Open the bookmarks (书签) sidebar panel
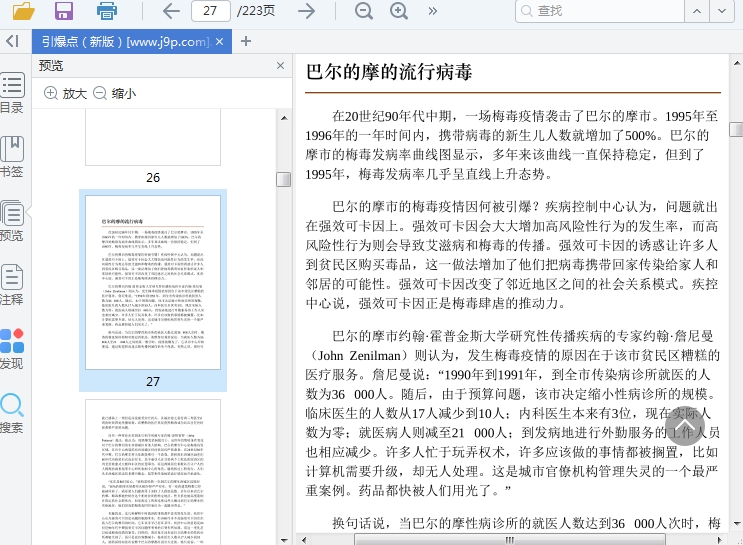The width and height of the screenshot is (743, 545). click(12, 156)
